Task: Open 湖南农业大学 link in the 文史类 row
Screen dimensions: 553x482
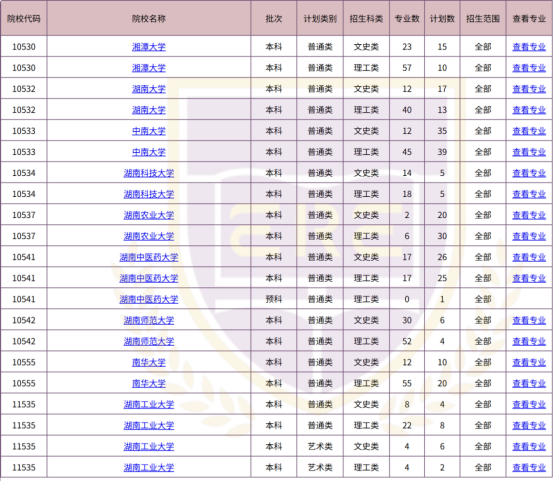Action: (148, 215)
